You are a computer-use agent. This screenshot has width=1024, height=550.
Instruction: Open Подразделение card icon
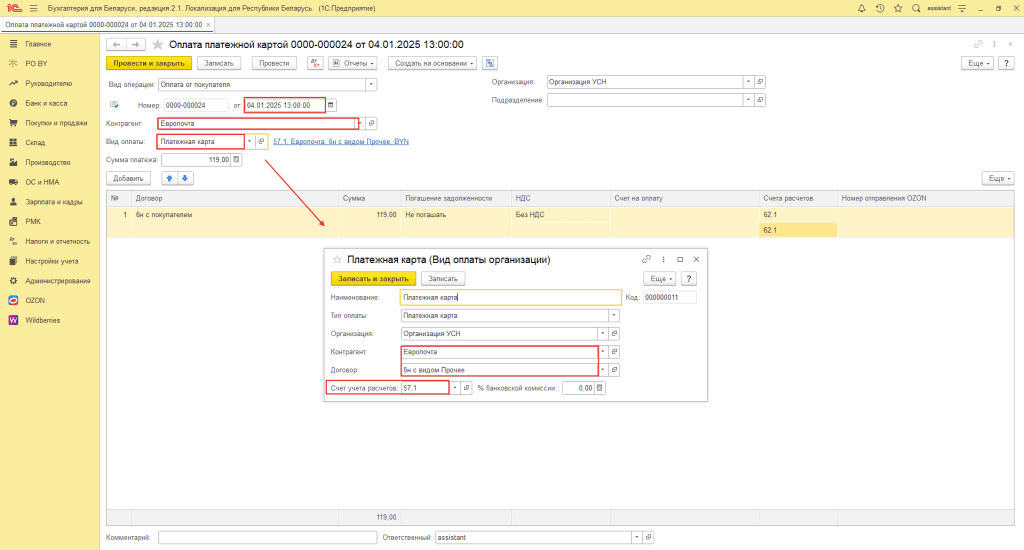click(760, 100)
